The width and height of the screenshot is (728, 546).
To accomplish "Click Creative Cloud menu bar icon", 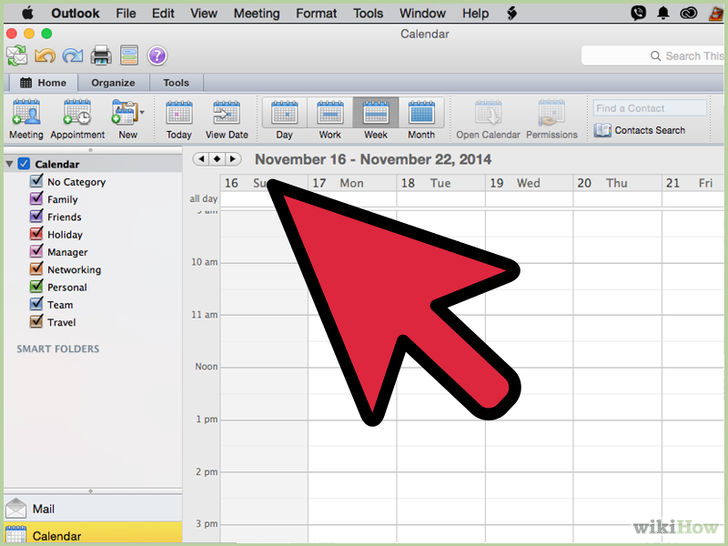I will pyautogui.click(x=689, y=13).
